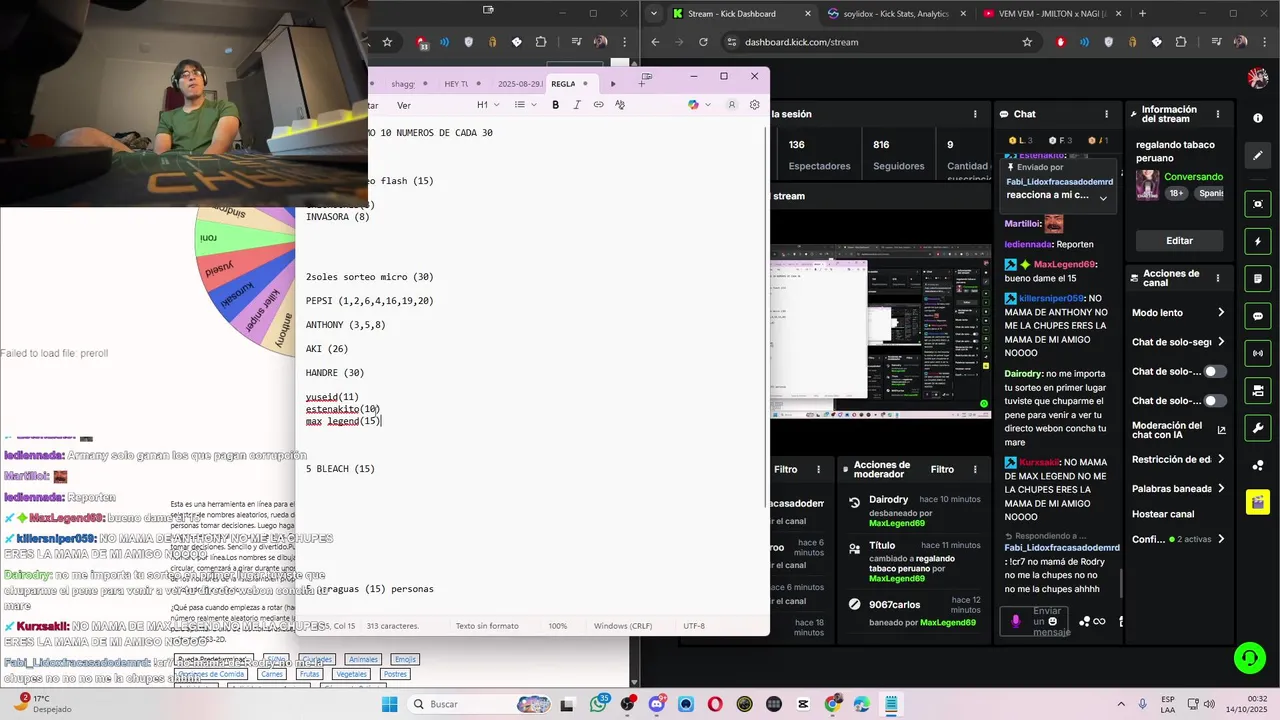Switch to soylidox Kick Stats browser tab
Image resolution: width=1280 pixels, height=720 pixels.
[x=895, y=14]
